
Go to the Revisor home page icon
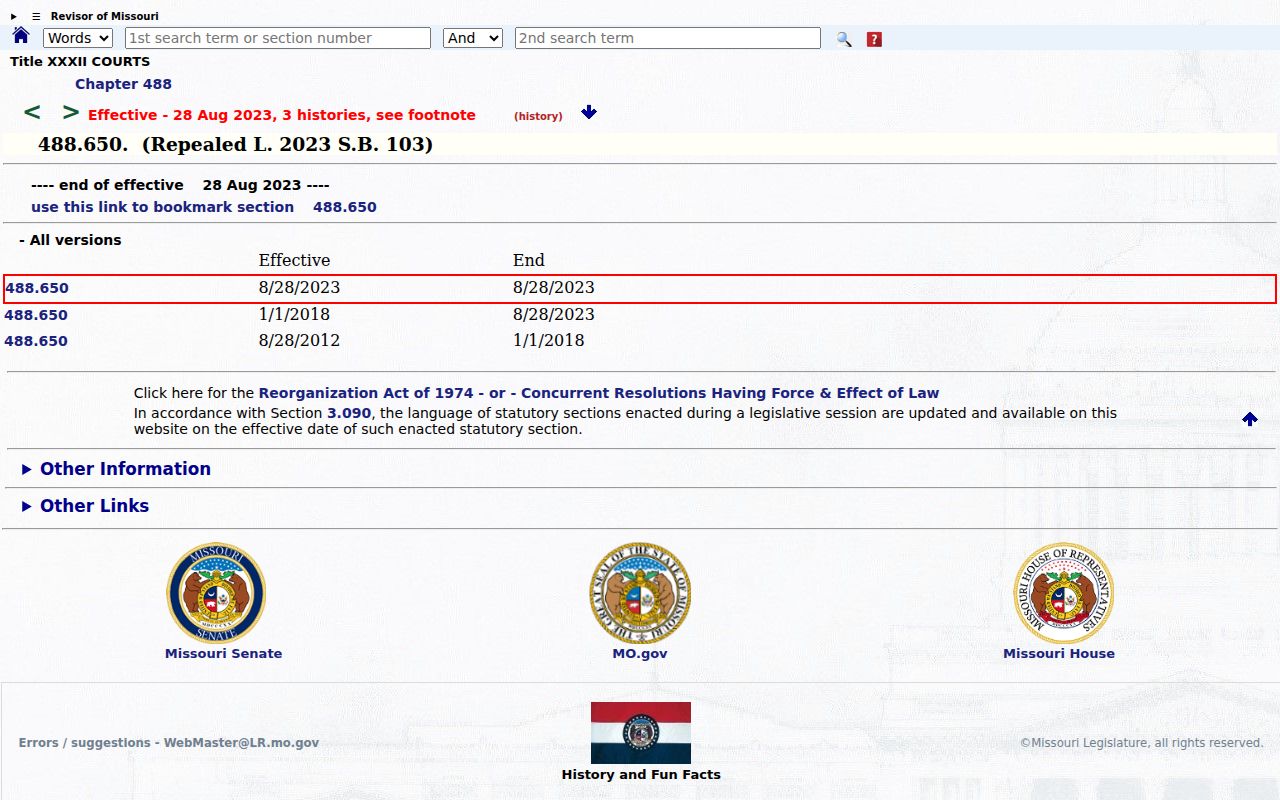[21, 36]
